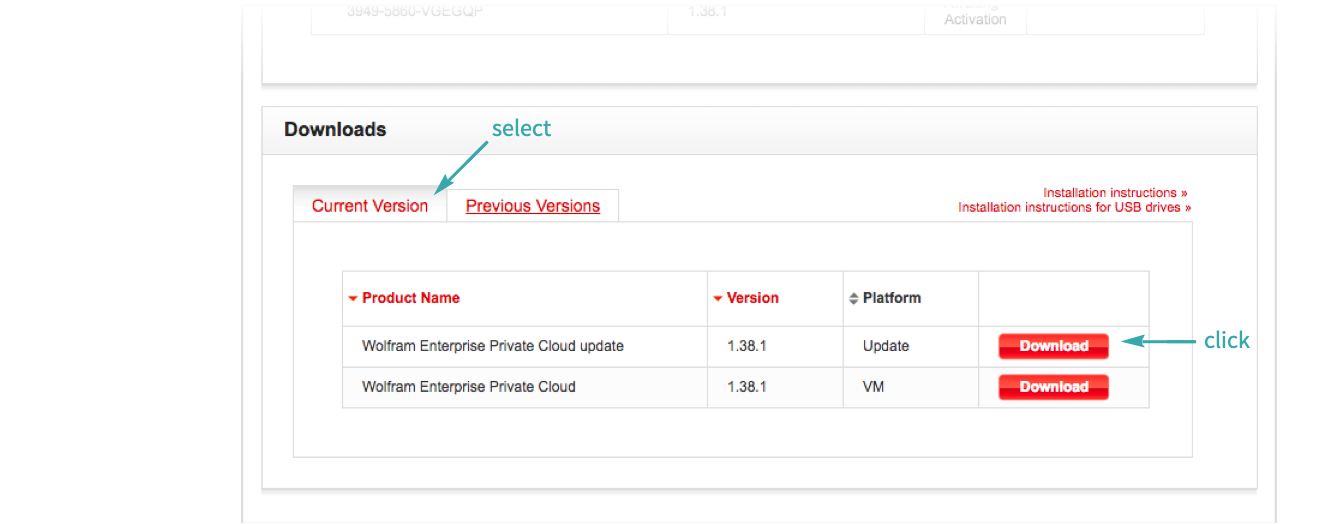This screenshot has width=1340, height=524.
Task: Select the Wolfram Enterprise Private Cloud update name
Action: pos(492,346)
